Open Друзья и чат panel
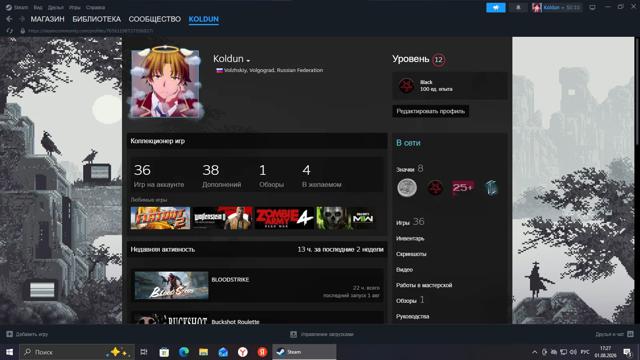640x360 pixels. 614,334
